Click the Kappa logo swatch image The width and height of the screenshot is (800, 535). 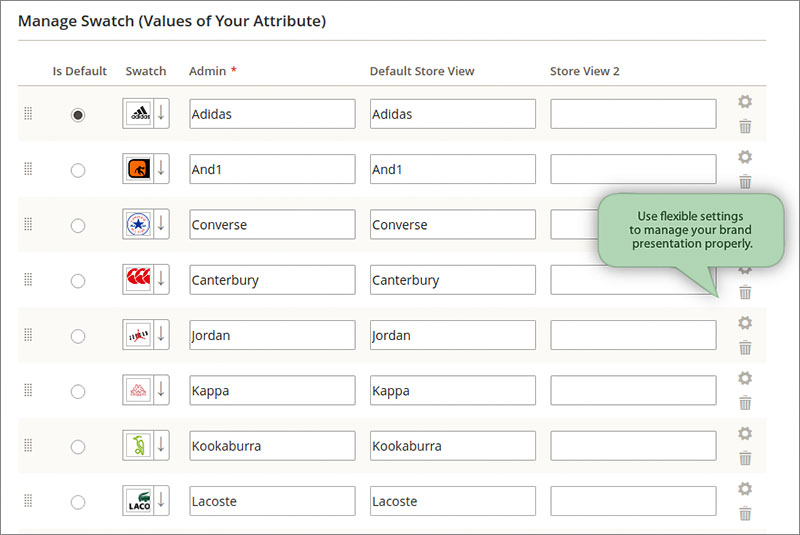coord(138,390)
